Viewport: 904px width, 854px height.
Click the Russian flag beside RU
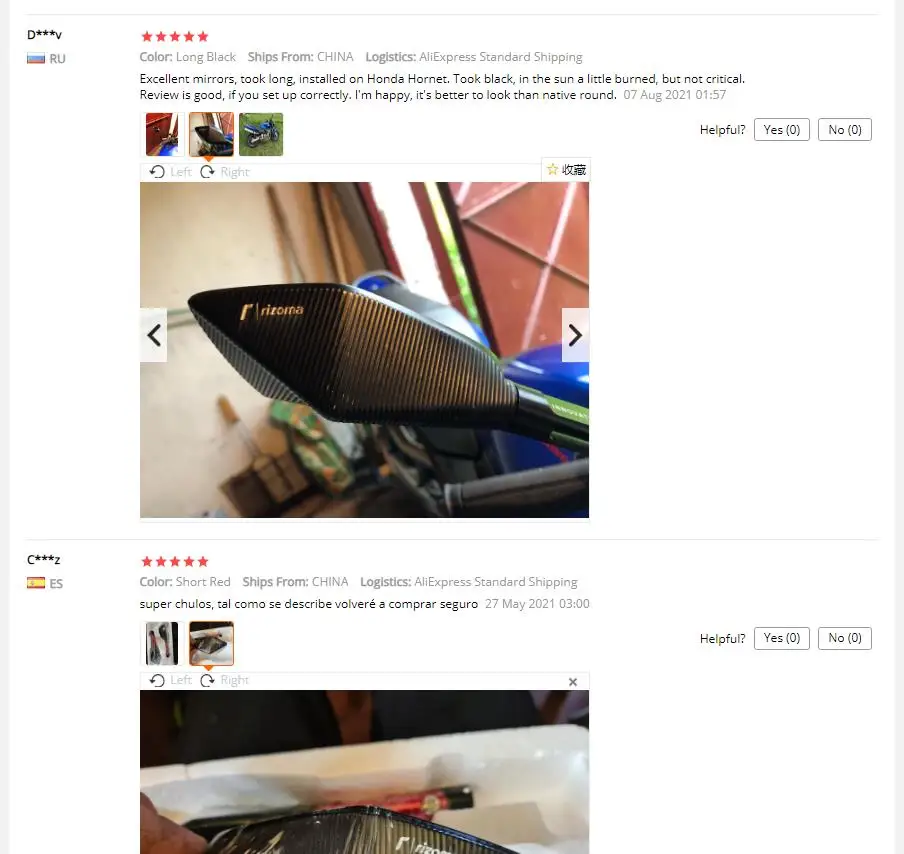pos(36,59)
